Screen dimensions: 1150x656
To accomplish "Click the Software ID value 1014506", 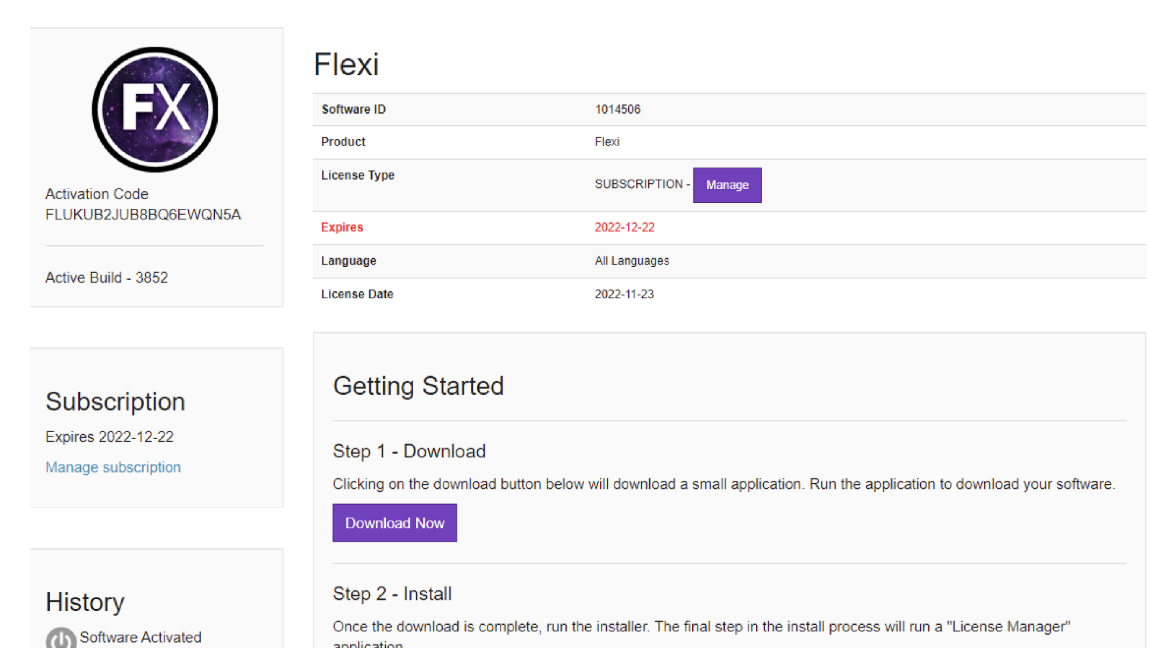I will tap(618, 109).
